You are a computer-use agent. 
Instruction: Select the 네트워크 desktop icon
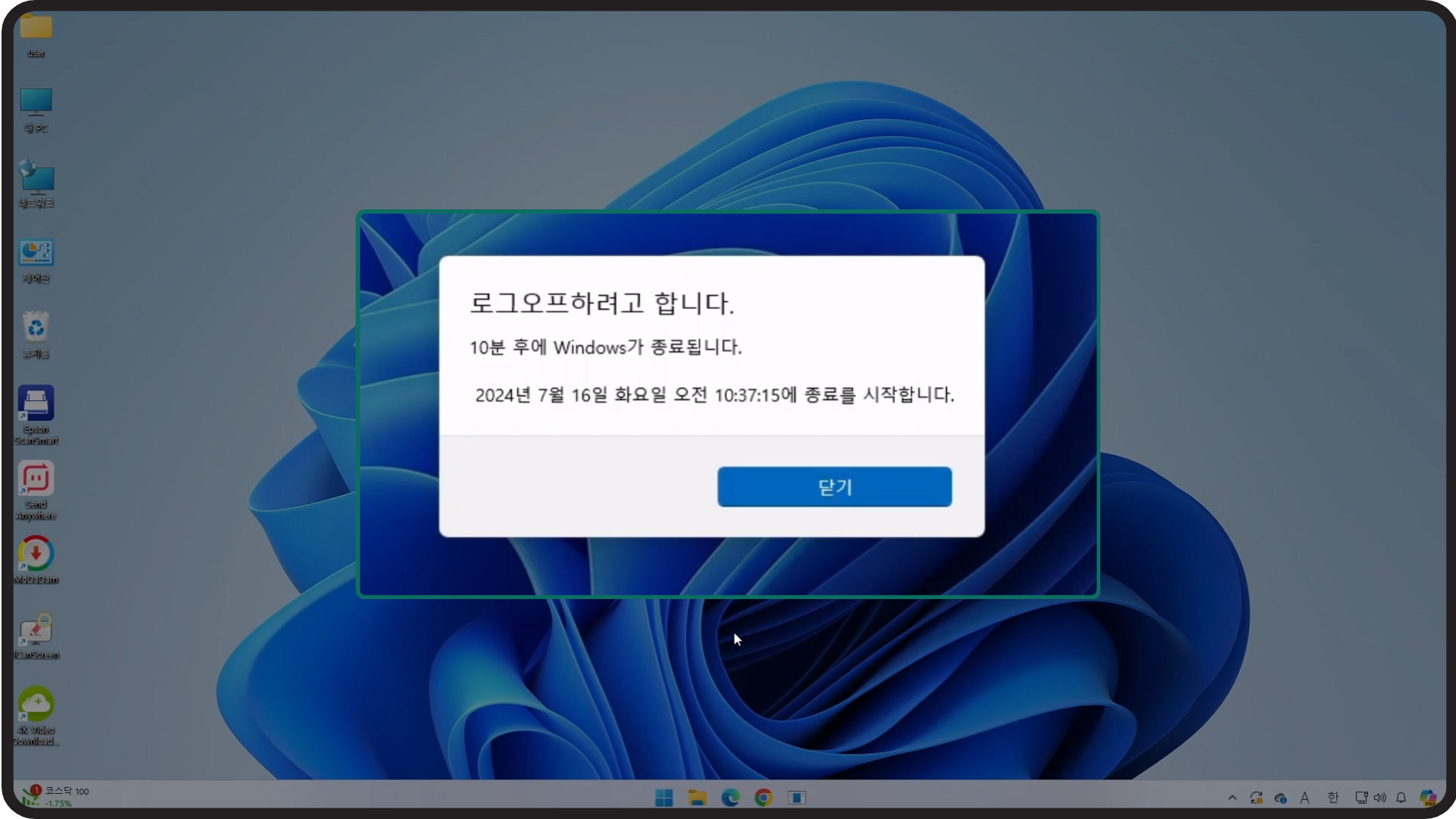pyautogui.click(x=36, y=178)
